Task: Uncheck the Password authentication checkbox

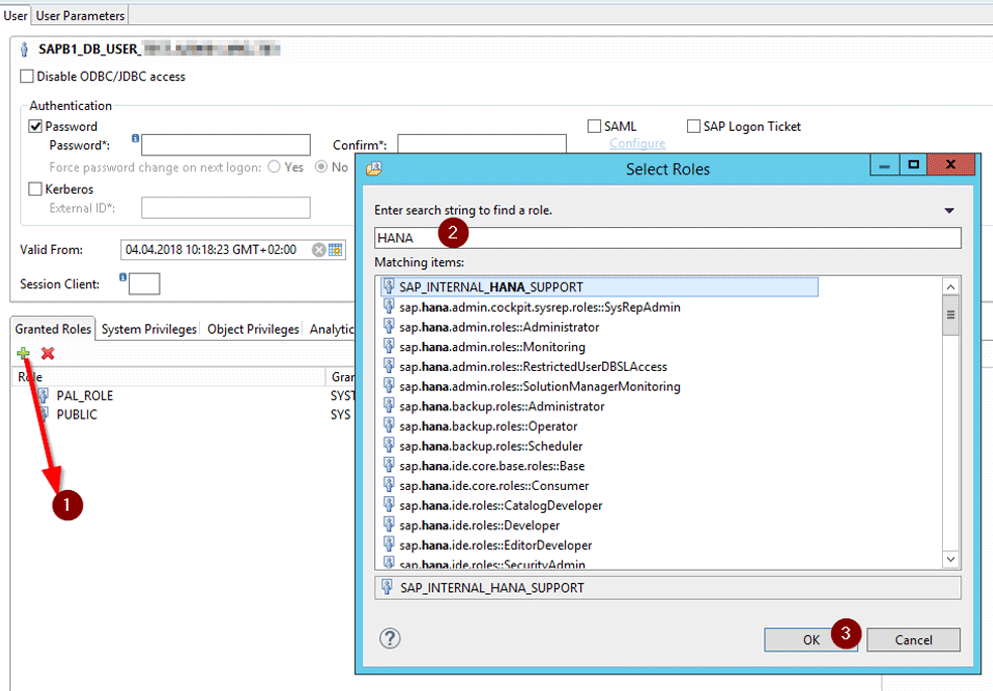Action: (x=35, y=126)
